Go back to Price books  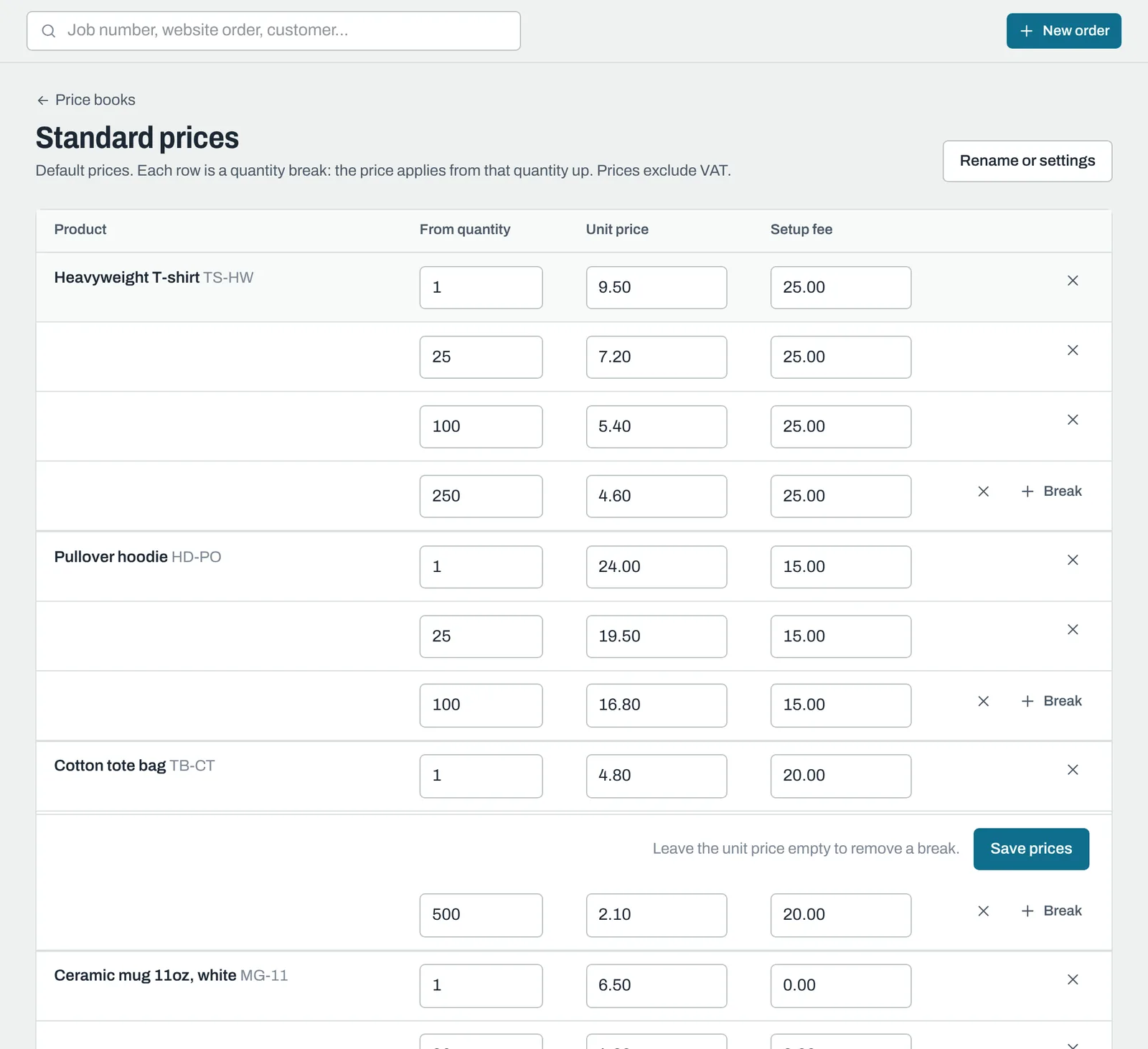pos(86,100)
